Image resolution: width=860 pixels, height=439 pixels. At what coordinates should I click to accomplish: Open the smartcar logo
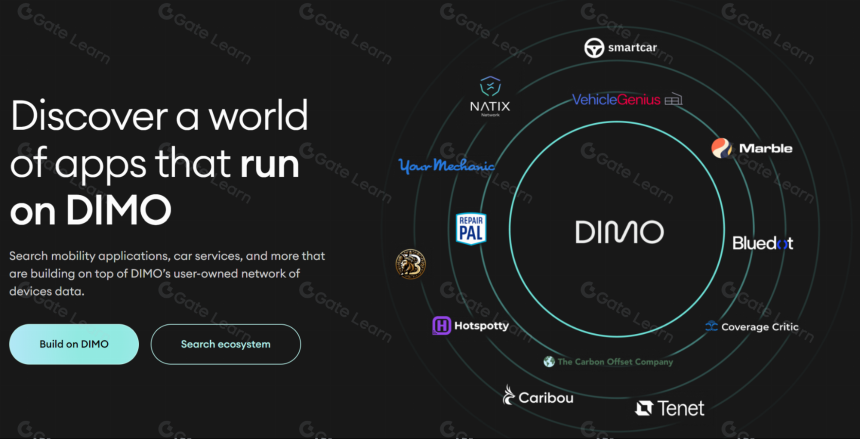coord(620,48)
